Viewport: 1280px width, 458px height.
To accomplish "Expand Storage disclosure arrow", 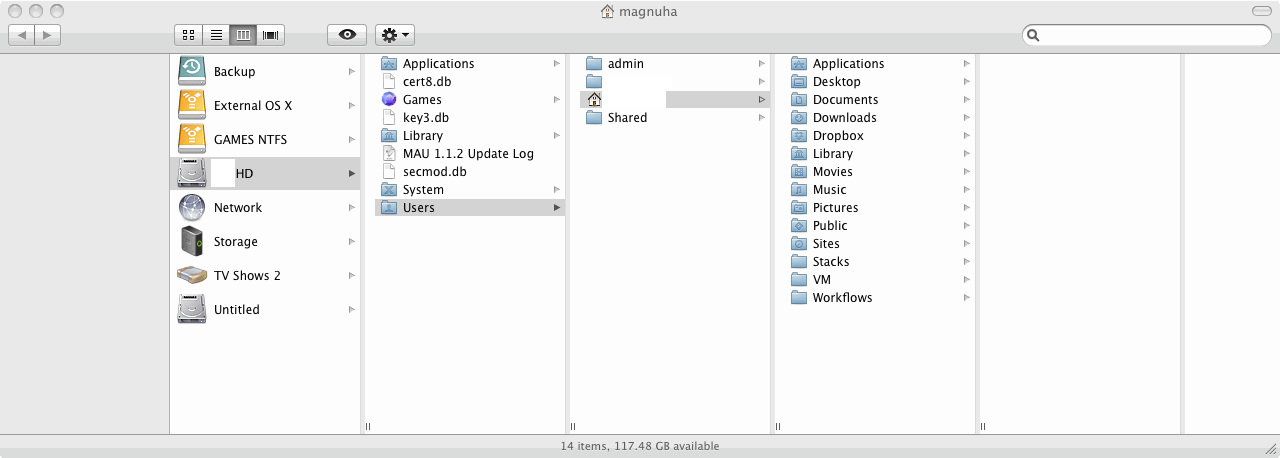I will click(x=351, y=241).
